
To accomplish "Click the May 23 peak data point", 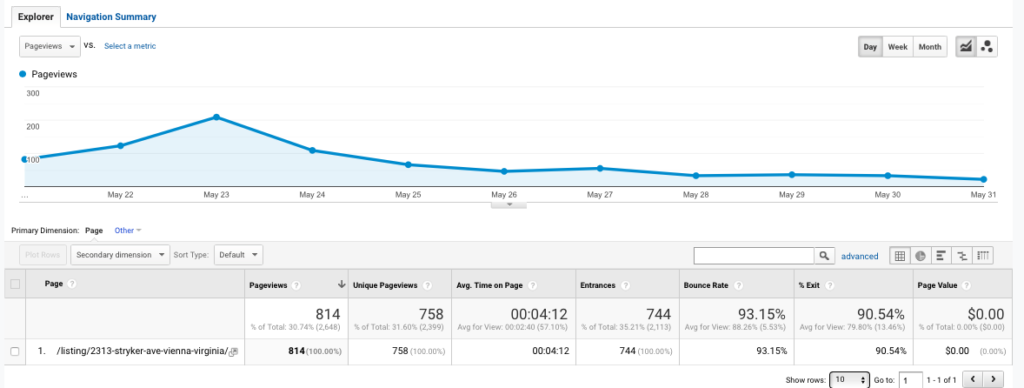I will (x=216, y=117).
